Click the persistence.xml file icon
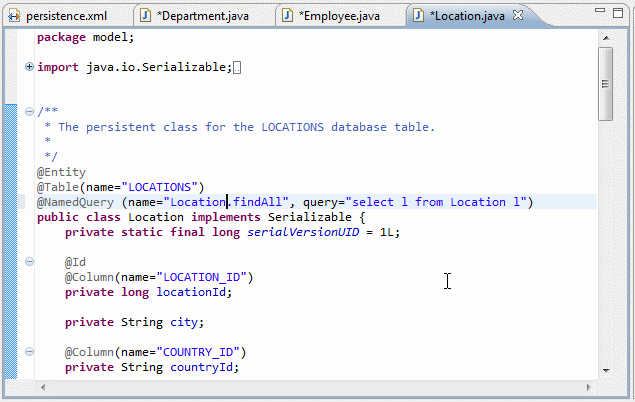 coord(14,16)
